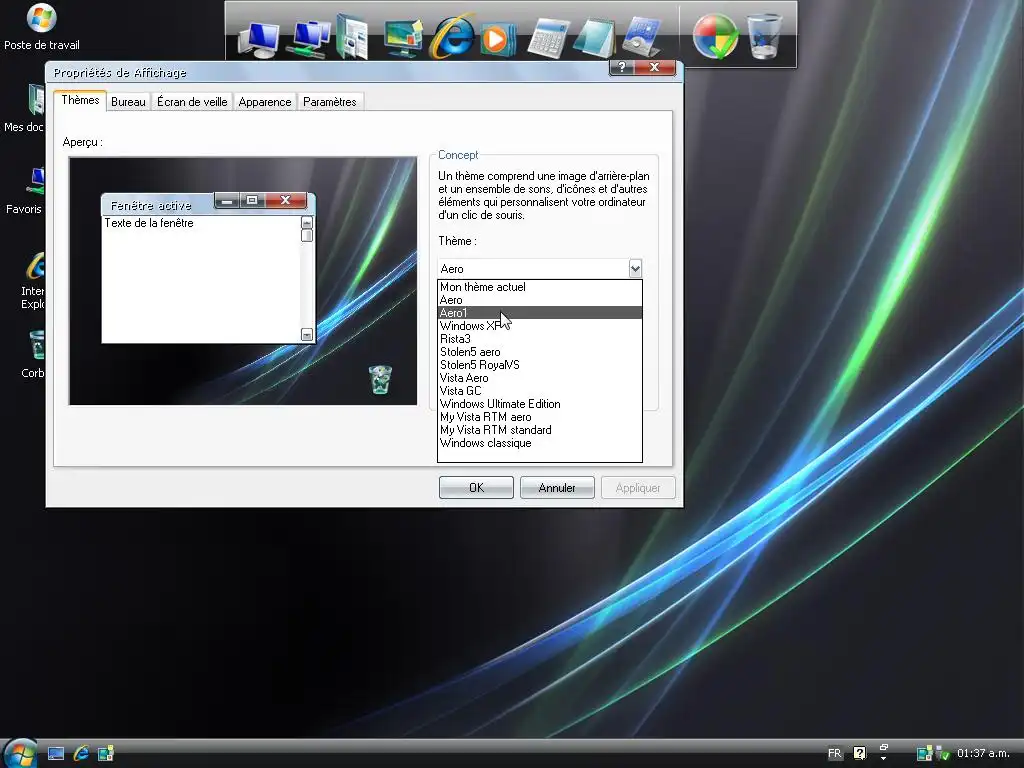Click Show Desktop quick launch icon

56,754
